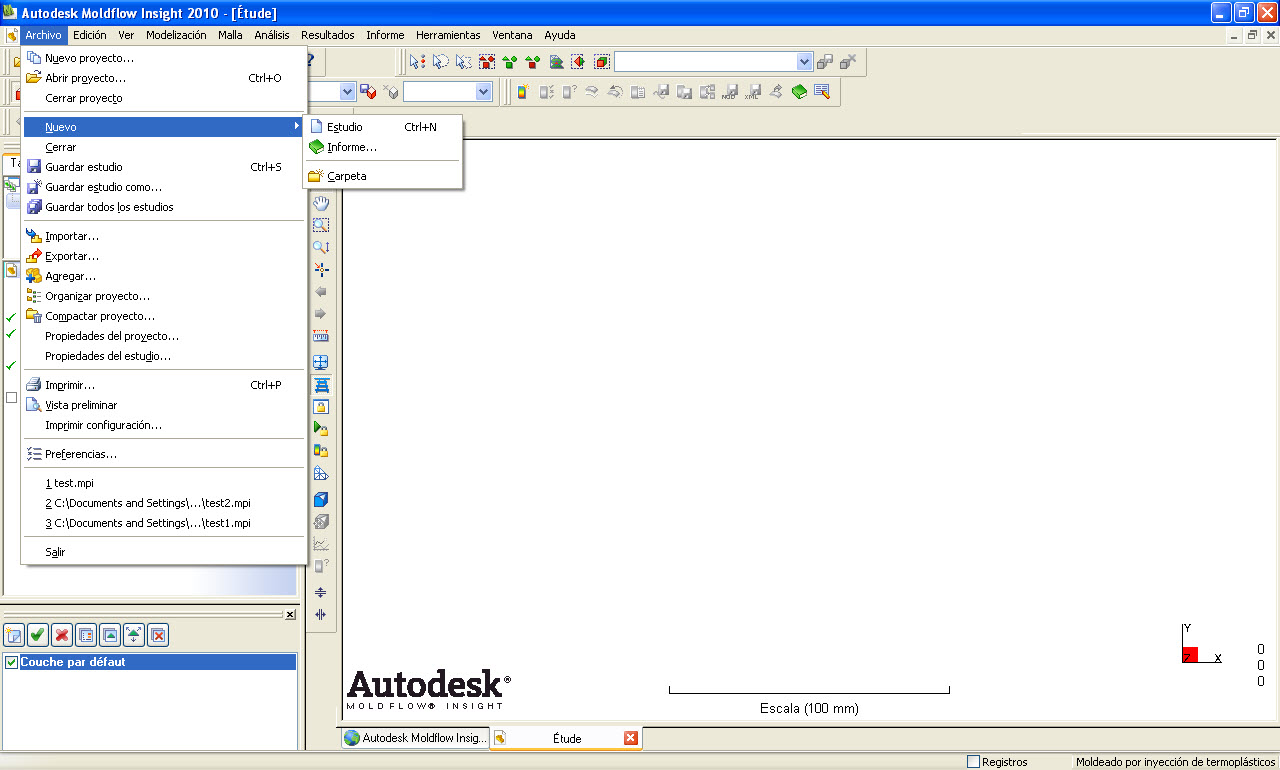1280x770 pixels.
Task: Close the layers panel with X button
Action: tap(290, 615)
